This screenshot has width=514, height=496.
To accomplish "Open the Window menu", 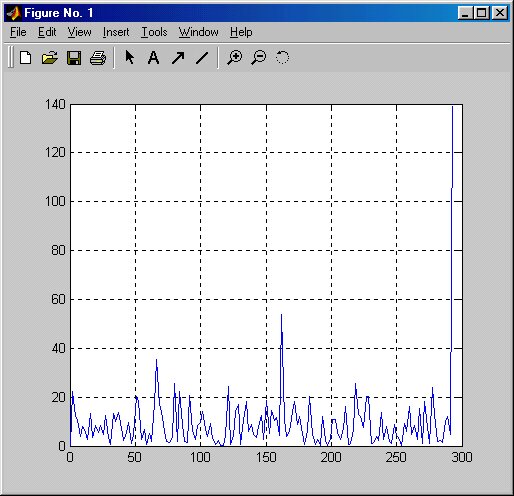I will pos(198,32).
